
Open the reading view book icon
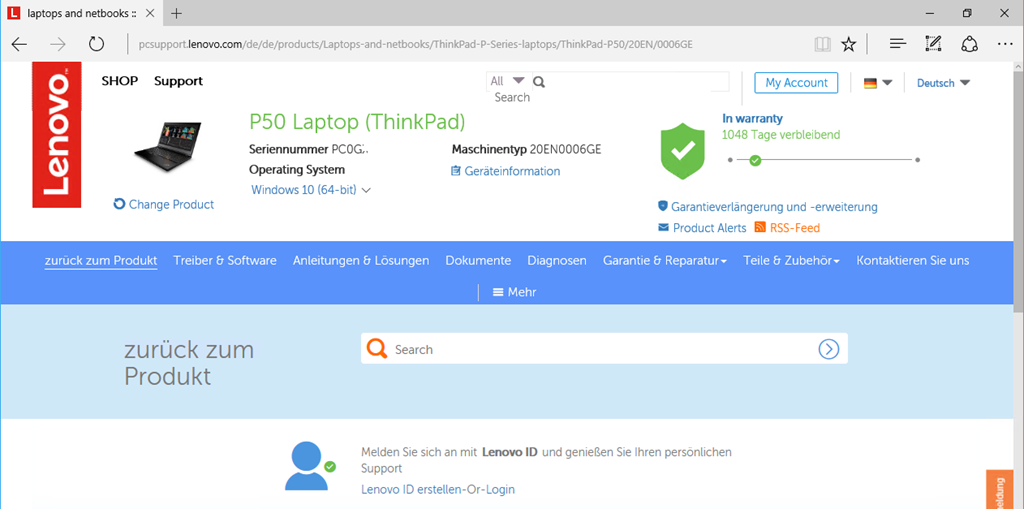click(822, 44)
